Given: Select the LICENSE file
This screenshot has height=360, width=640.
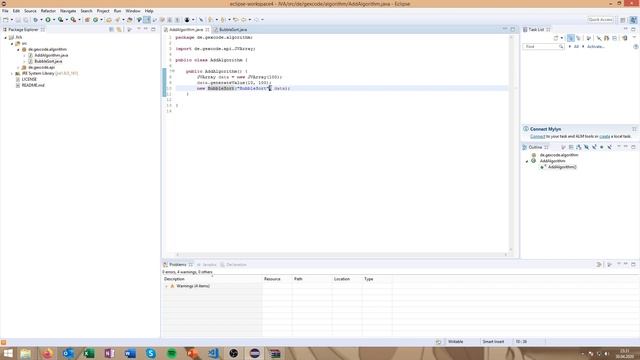Looking at the screenshot, I should coord(26,79).
